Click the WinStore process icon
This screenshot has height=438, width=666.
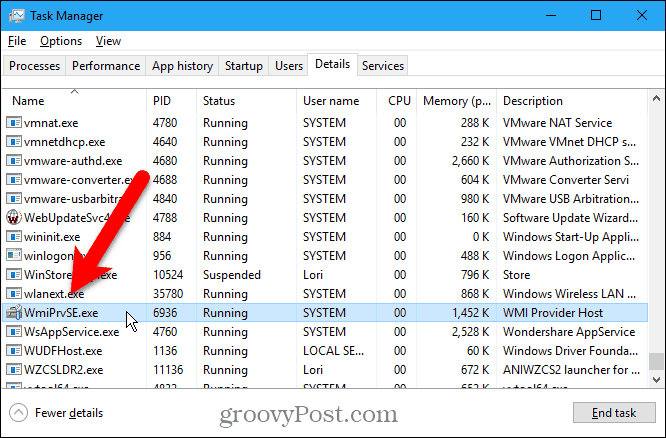coord(14,275)
